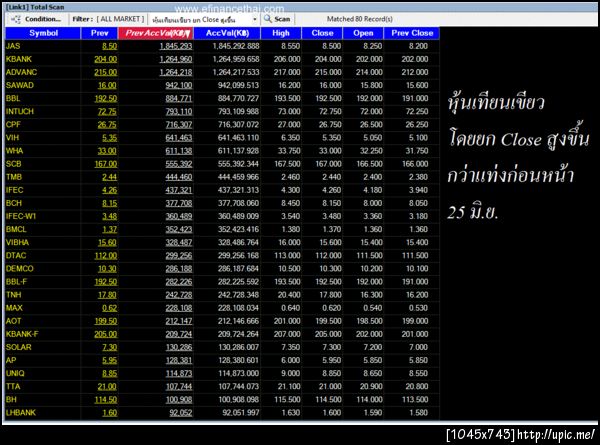
Task: Select the DTAC symbol
Action: click(x=16, y=256)
